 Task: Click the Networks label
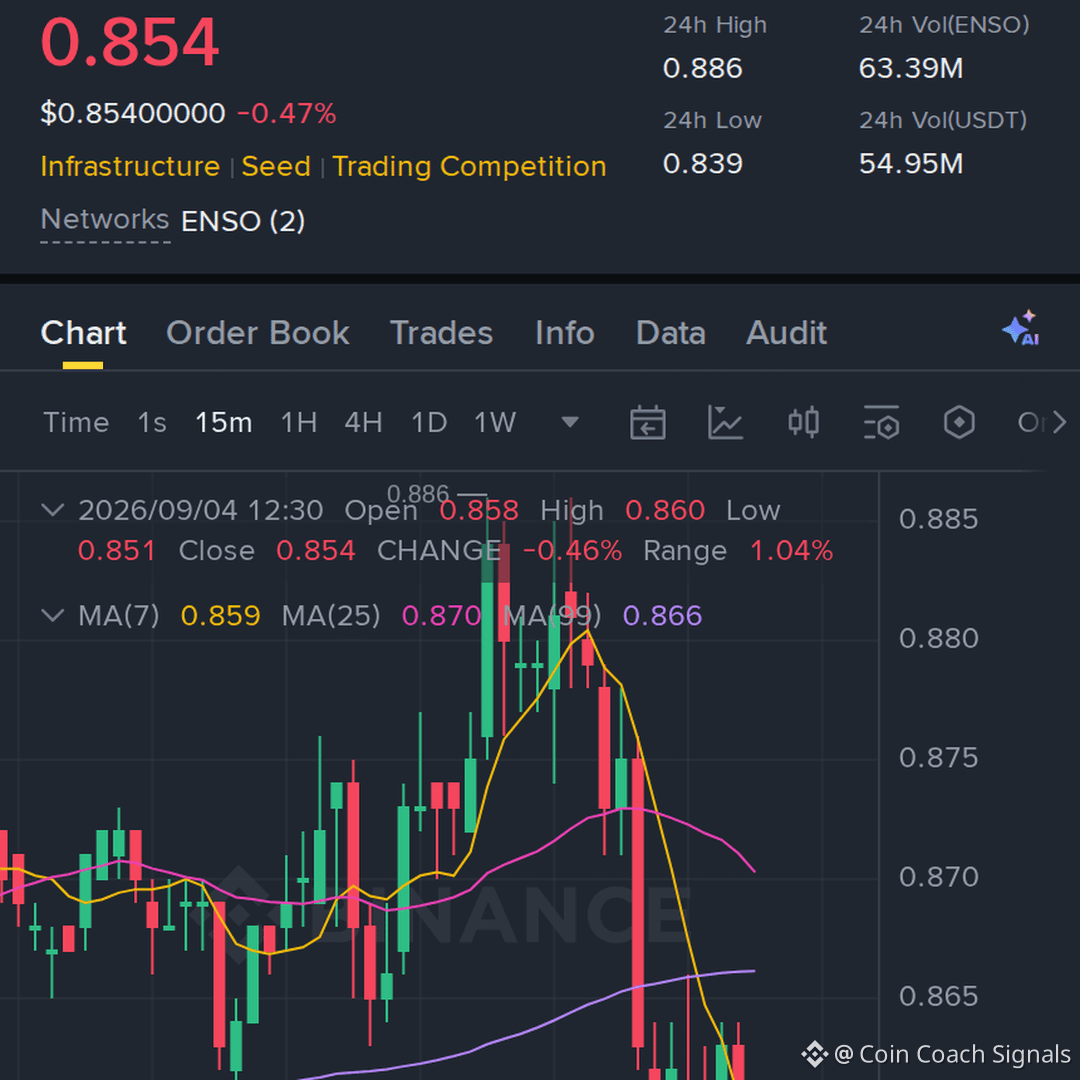pos(105,220)
